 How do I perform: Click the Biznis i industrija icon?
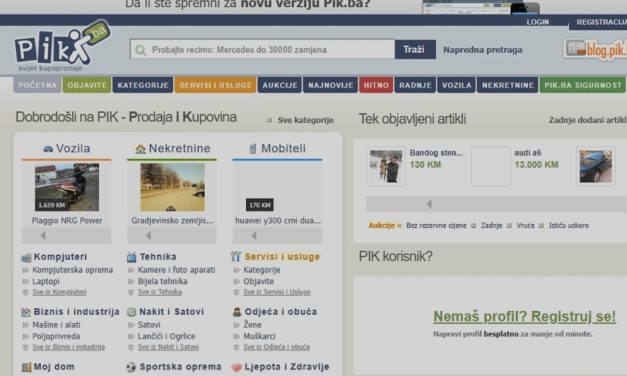coord(26,312)
